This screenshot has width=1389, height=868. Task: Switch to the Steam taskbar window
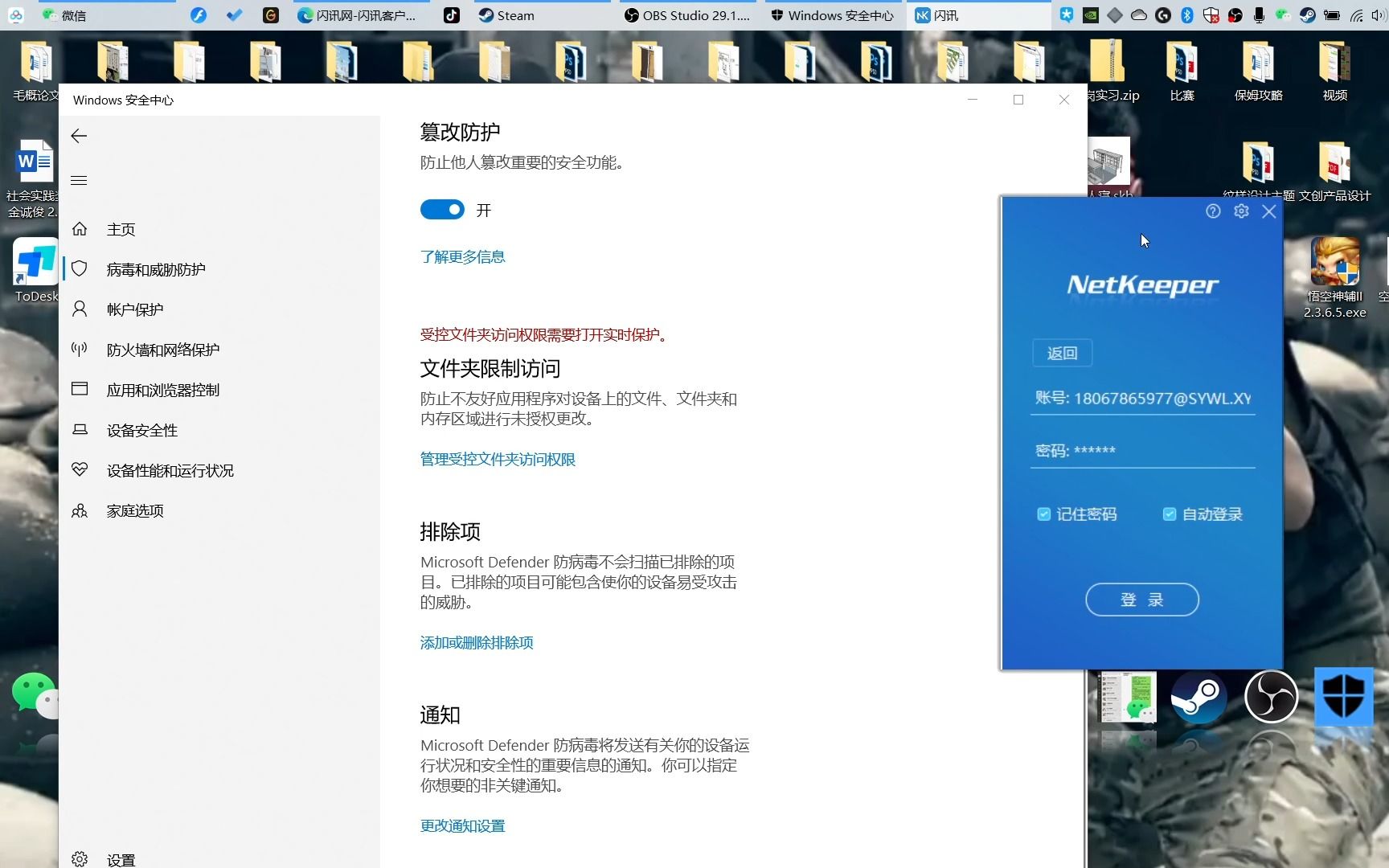(x=543, y=15)
